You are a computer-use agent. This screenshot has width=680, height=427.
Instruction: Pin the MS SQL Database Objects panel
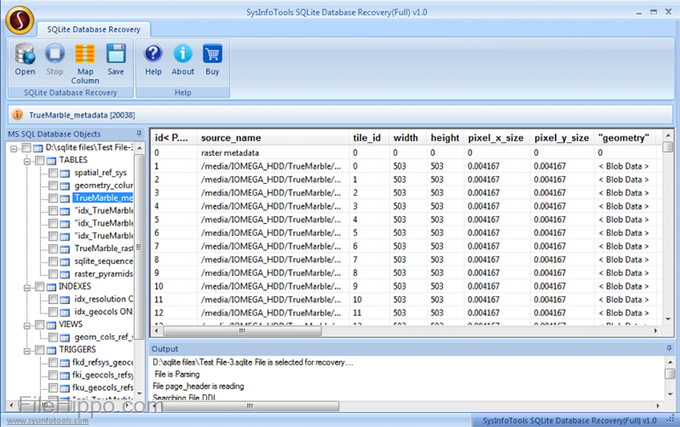pyautogui.click(x=138, y=133)
